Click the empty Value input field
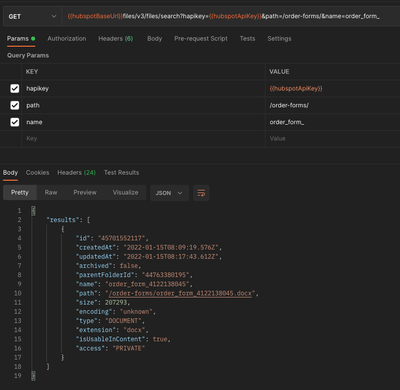400x390 pixels. tap(333, 139)
